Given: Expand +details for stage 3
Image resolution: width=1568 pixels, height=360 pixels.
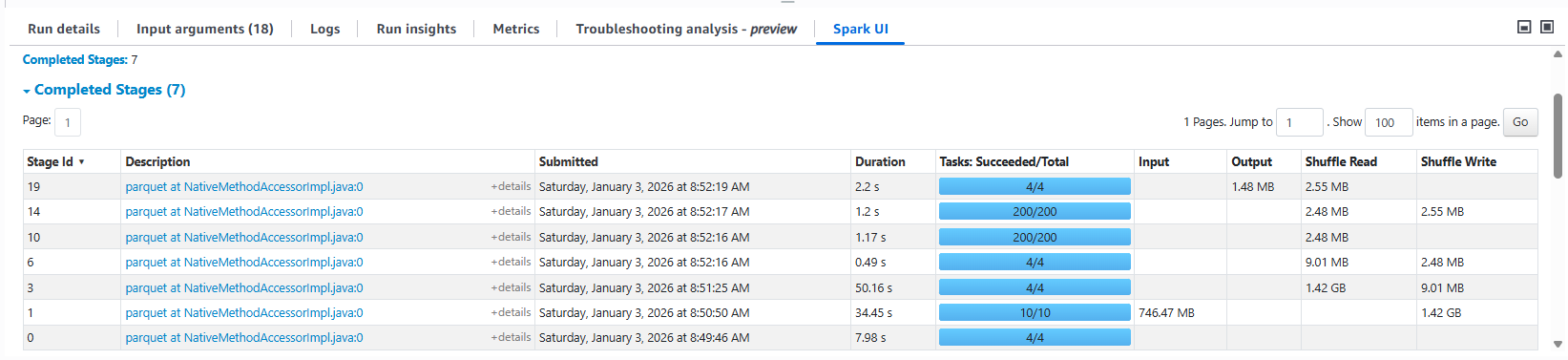Looking at the screenshot, I should pyautogui.click(x=511, y=287).
